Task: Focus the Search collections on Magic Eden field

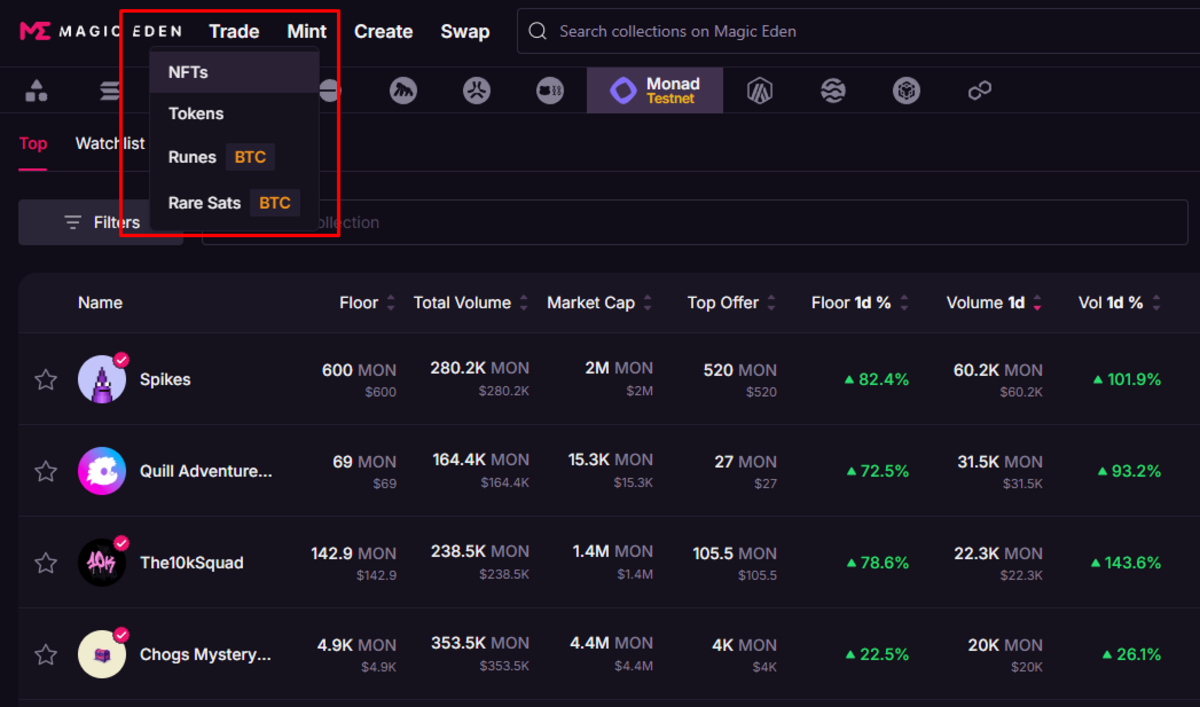Action: click(858, 31)
